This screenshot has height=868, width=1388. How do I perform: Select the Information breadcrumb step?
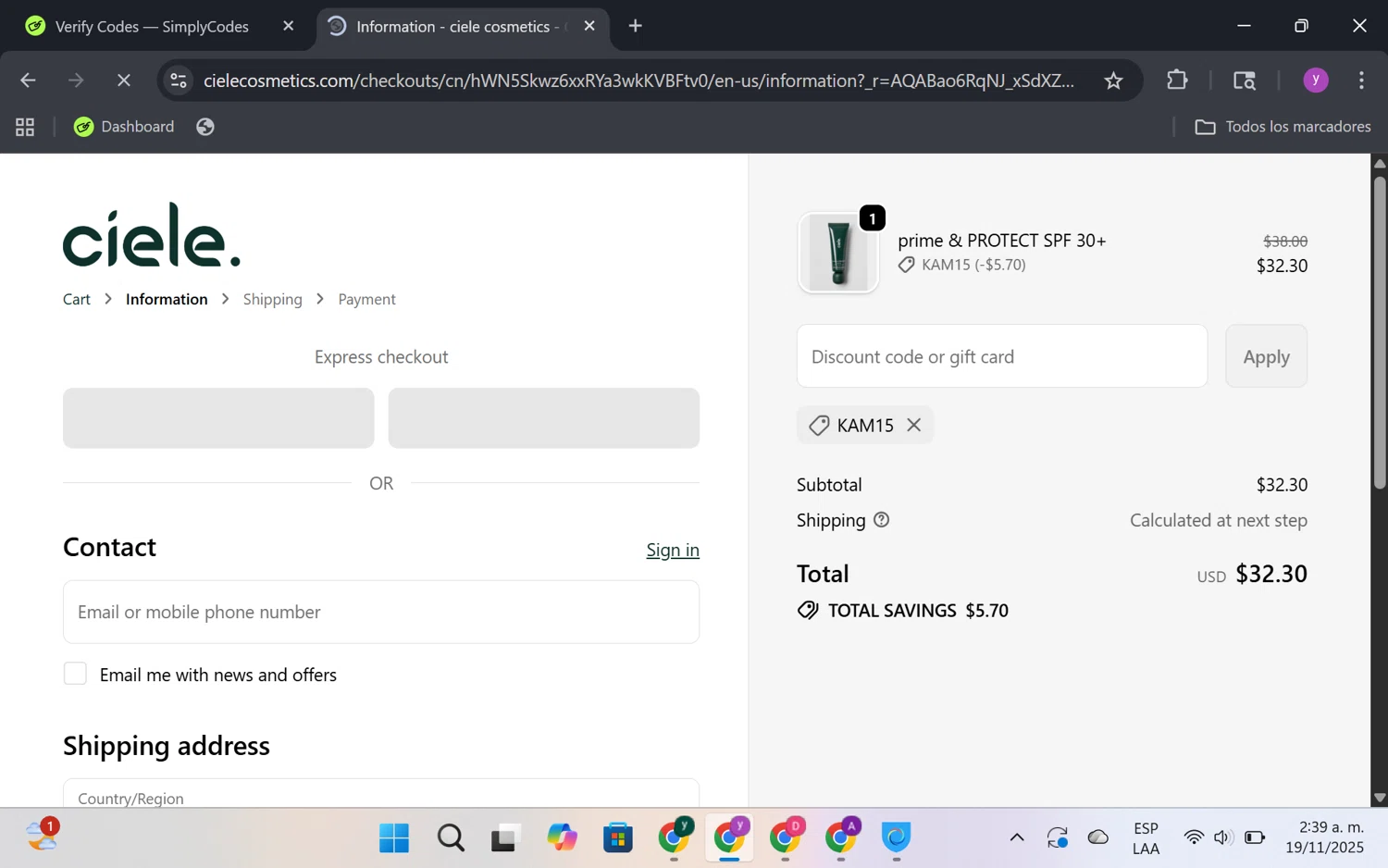pos(167,299)
